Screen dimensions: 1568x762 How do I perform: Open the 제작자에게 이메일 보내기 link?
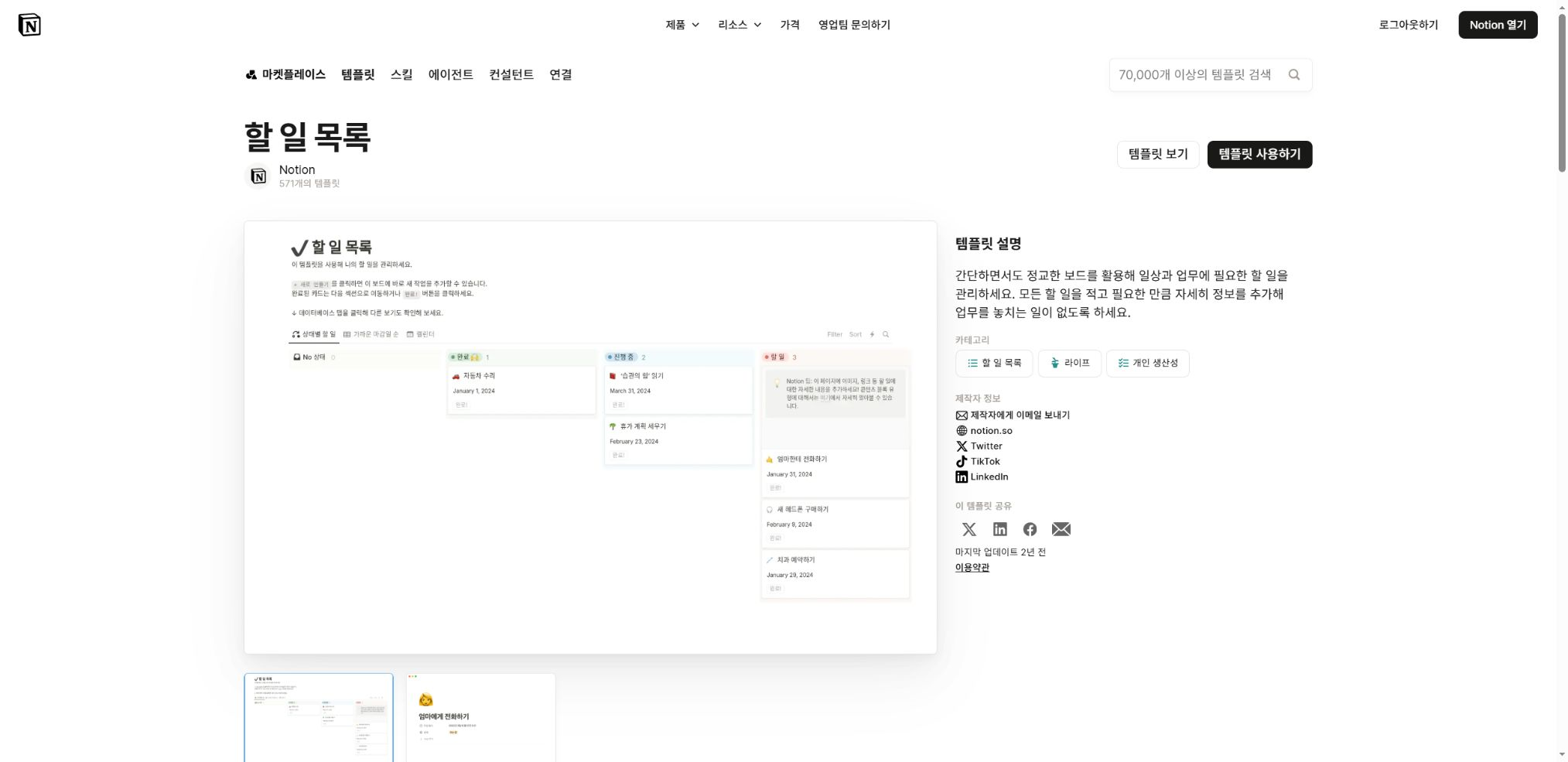tap(1020, 415)
